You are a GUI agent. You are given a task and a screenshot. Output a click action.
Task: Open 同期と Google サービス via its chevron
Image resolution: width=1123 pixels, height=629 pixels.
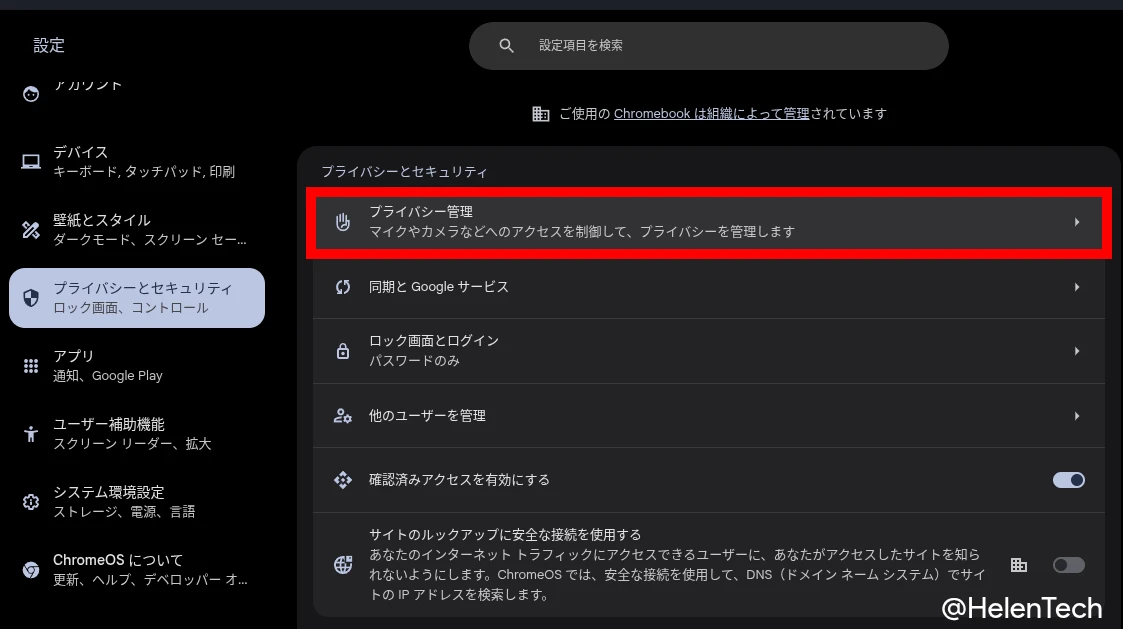1077,287
